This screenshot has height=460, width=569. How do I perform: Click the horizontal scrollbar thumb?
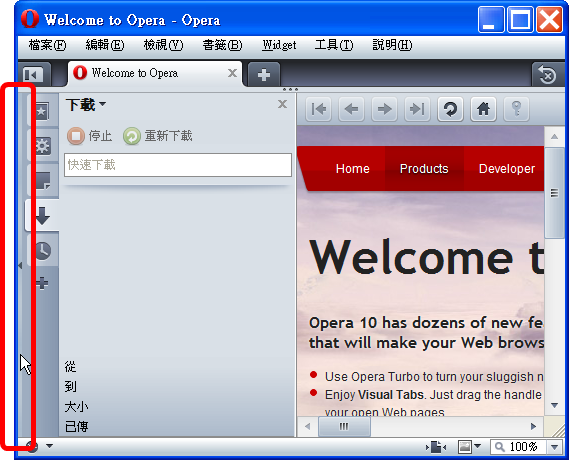pyautogui.click(x=344, y=426)
